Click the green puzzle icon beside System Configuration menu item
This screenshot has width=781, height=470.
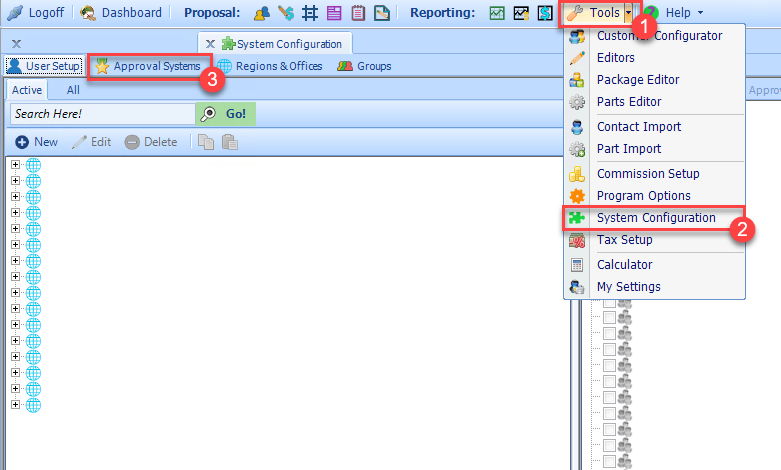pos(577,218)
